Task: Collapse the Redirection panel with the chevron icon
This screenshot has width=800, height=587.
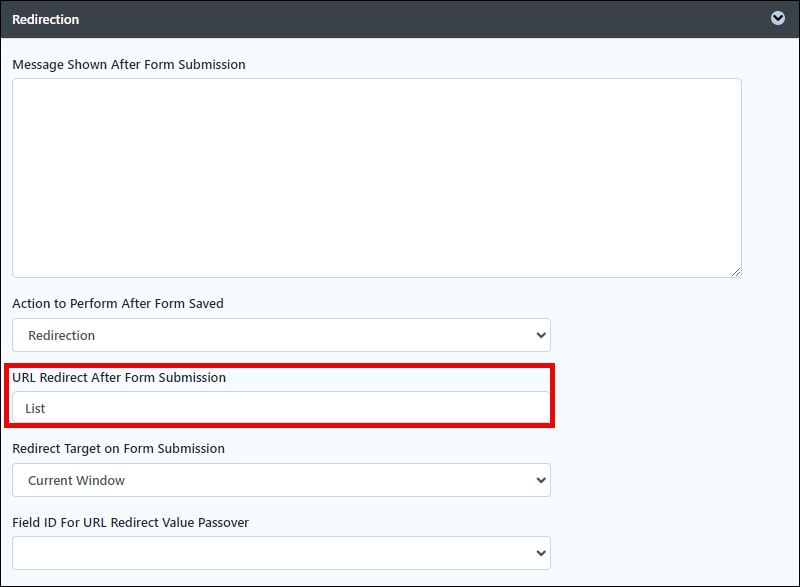Action: point(778,18)
